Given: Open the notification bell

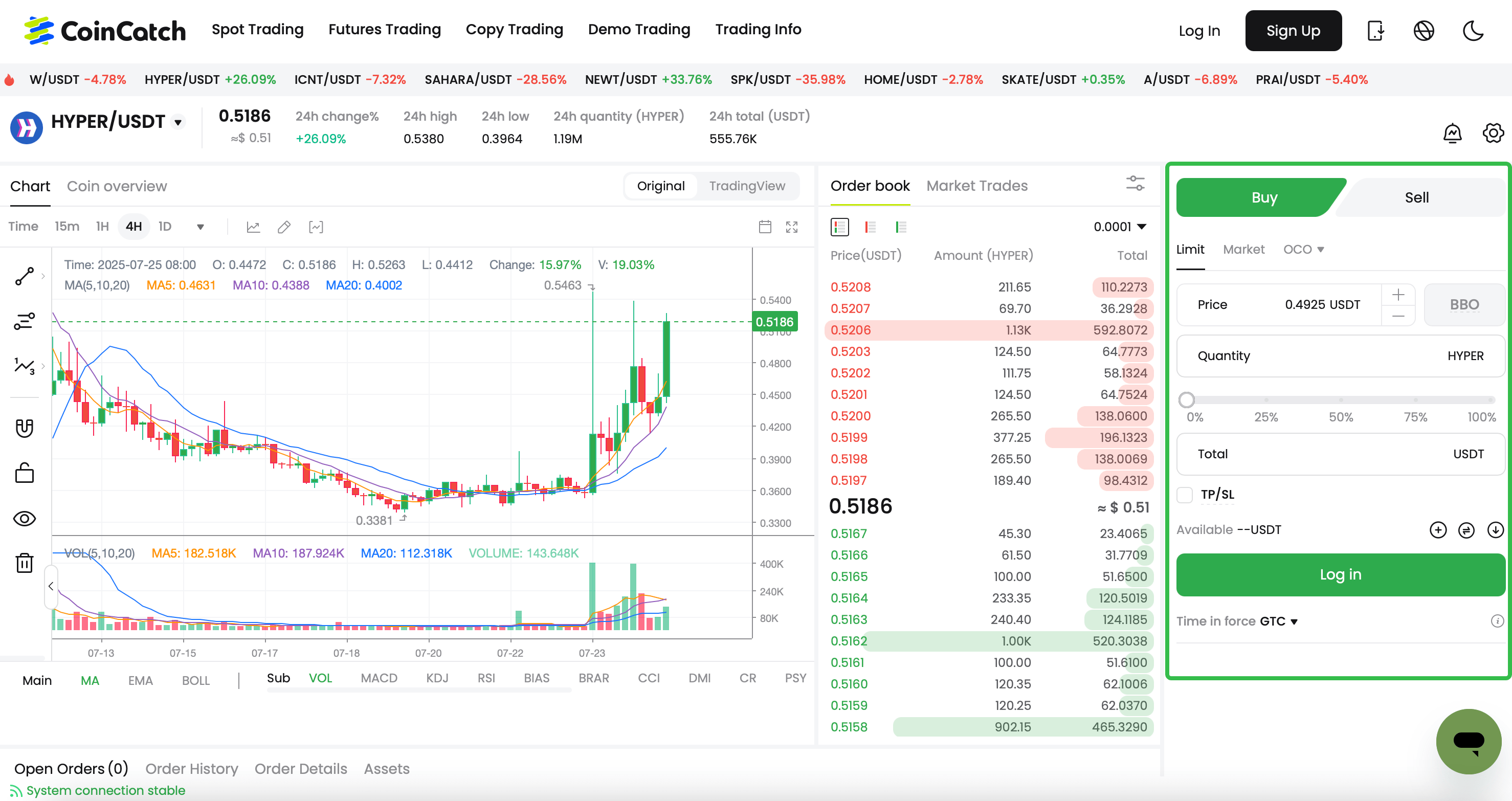Looking at the screenshot, I should click(x=1452, y=133).
